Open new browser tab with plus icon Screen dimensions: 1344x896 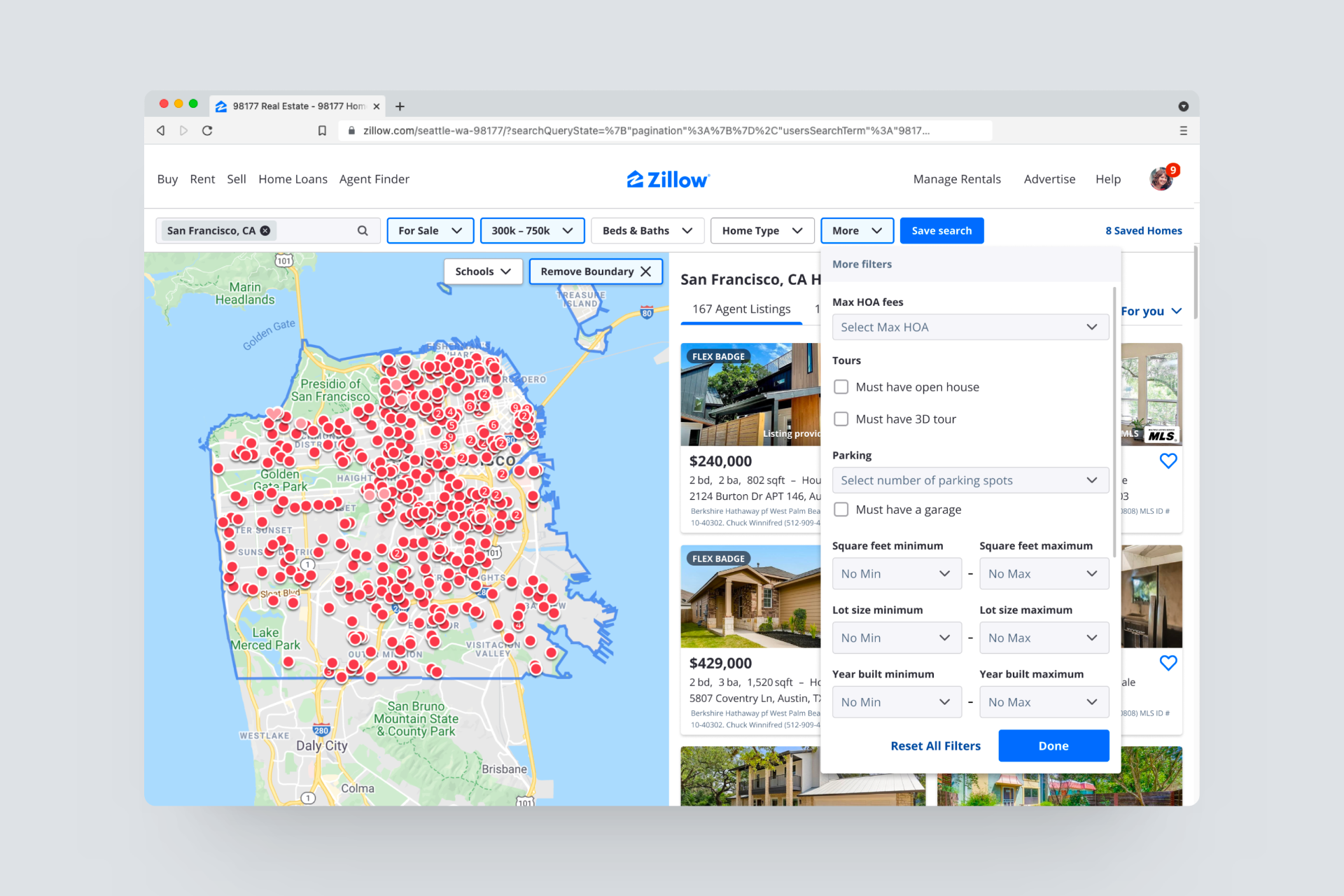pyautogui.click(x=400, y=106)
